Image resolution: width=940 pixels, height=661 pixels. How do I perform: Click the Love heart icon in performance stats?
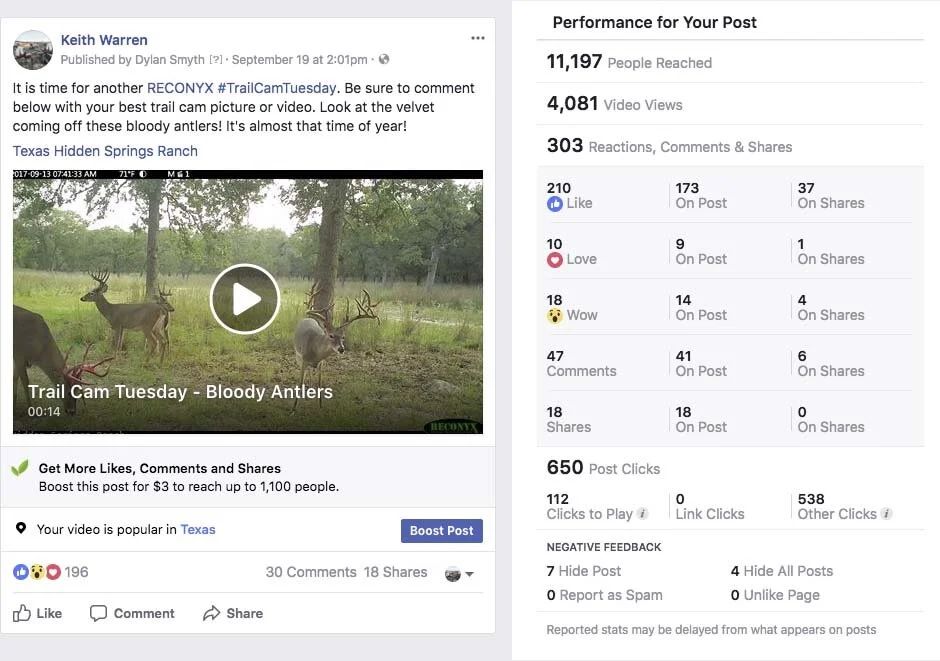point(555,259)
